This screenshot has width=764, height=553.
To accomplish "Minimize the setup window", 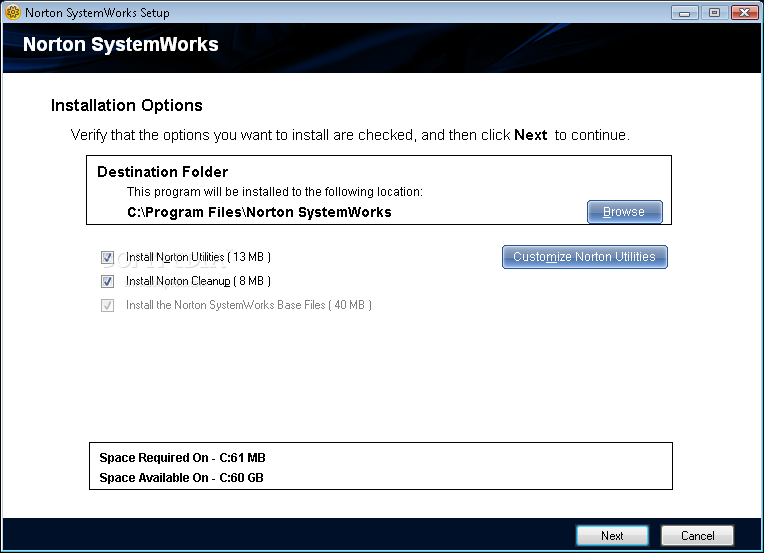I will [x=685, y=13].
